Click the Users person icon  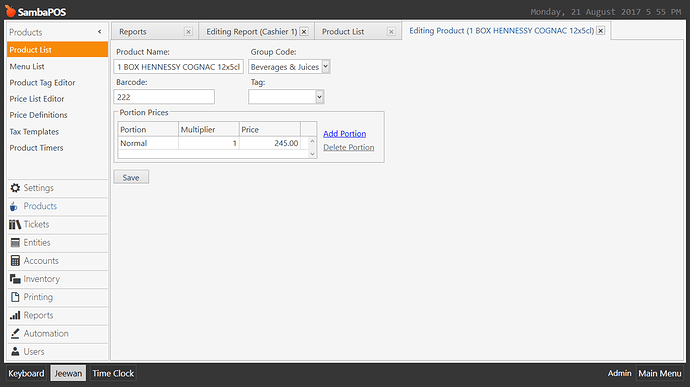click(15, 351)
